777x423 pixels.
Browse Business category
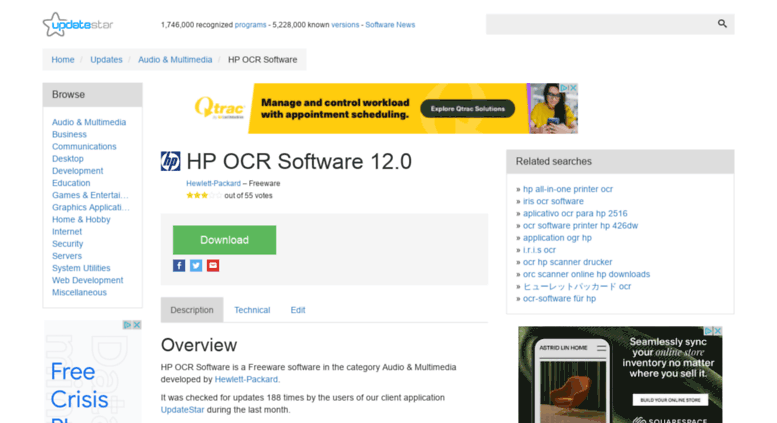69,135
